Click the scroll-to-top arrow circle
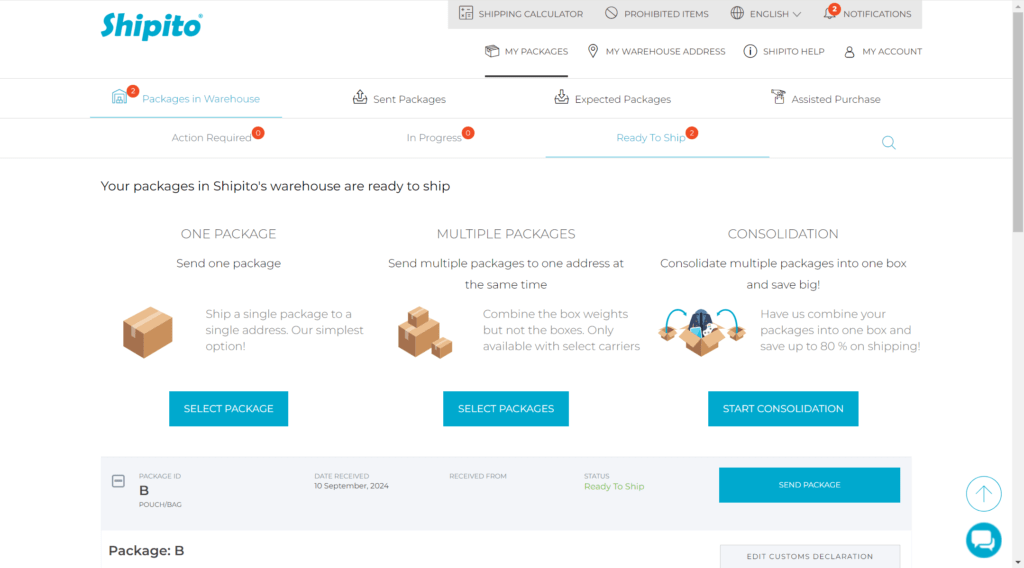Screen dimensions: 1024x568 pyautogui.click(x=984, y=494)
